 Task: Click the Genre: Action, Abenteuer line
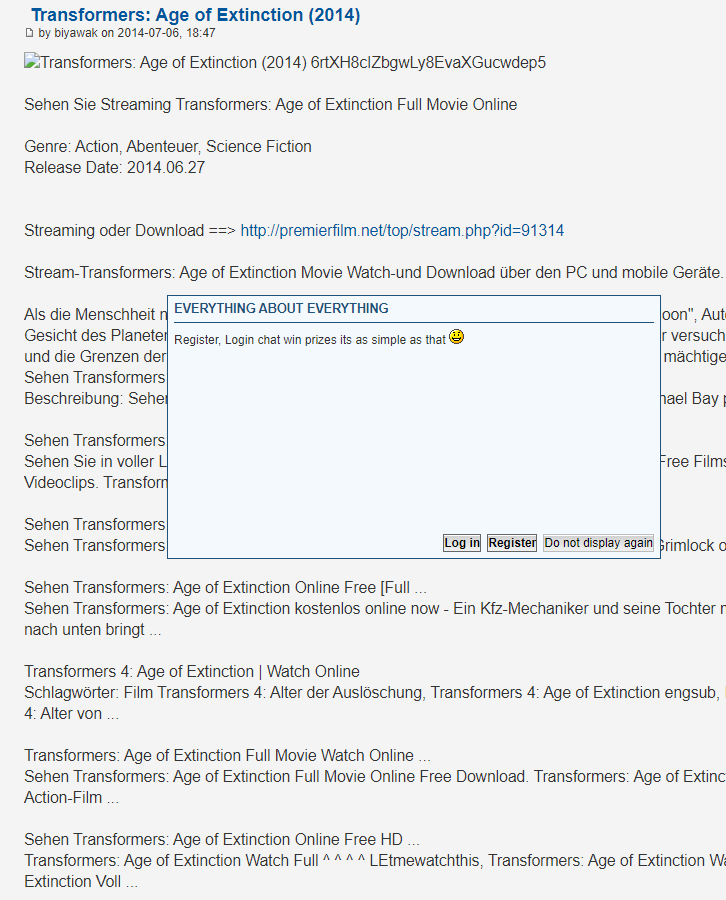point(168,147)
